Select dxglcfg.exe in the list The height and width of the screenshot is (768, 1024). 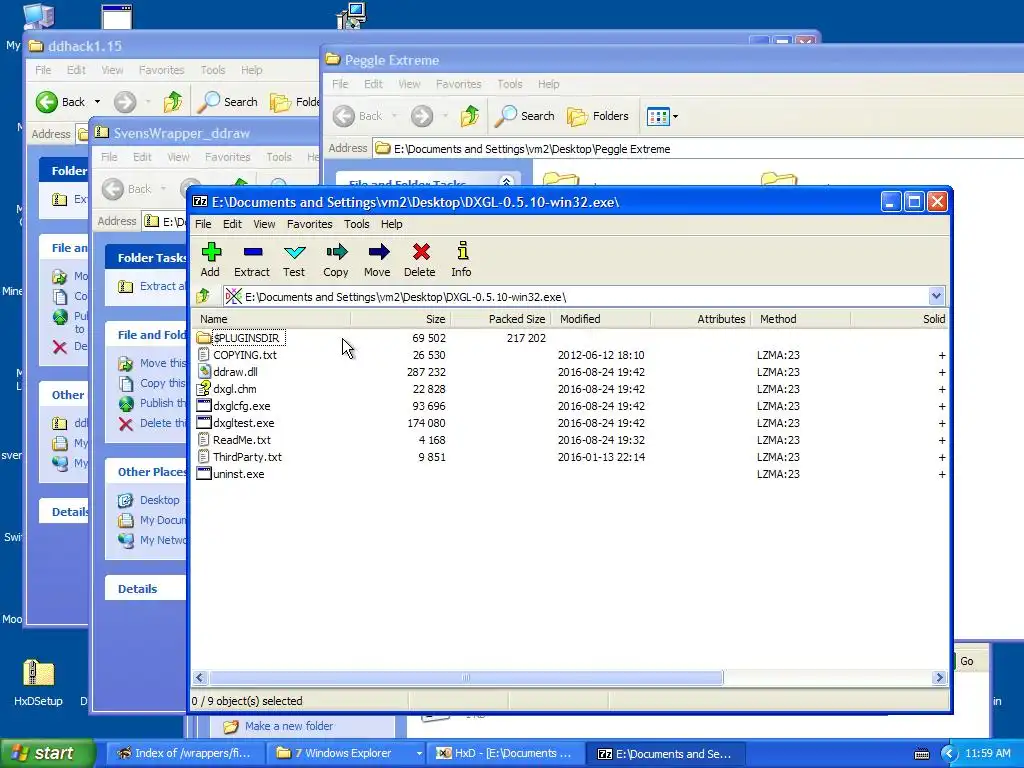click(234, 406)
